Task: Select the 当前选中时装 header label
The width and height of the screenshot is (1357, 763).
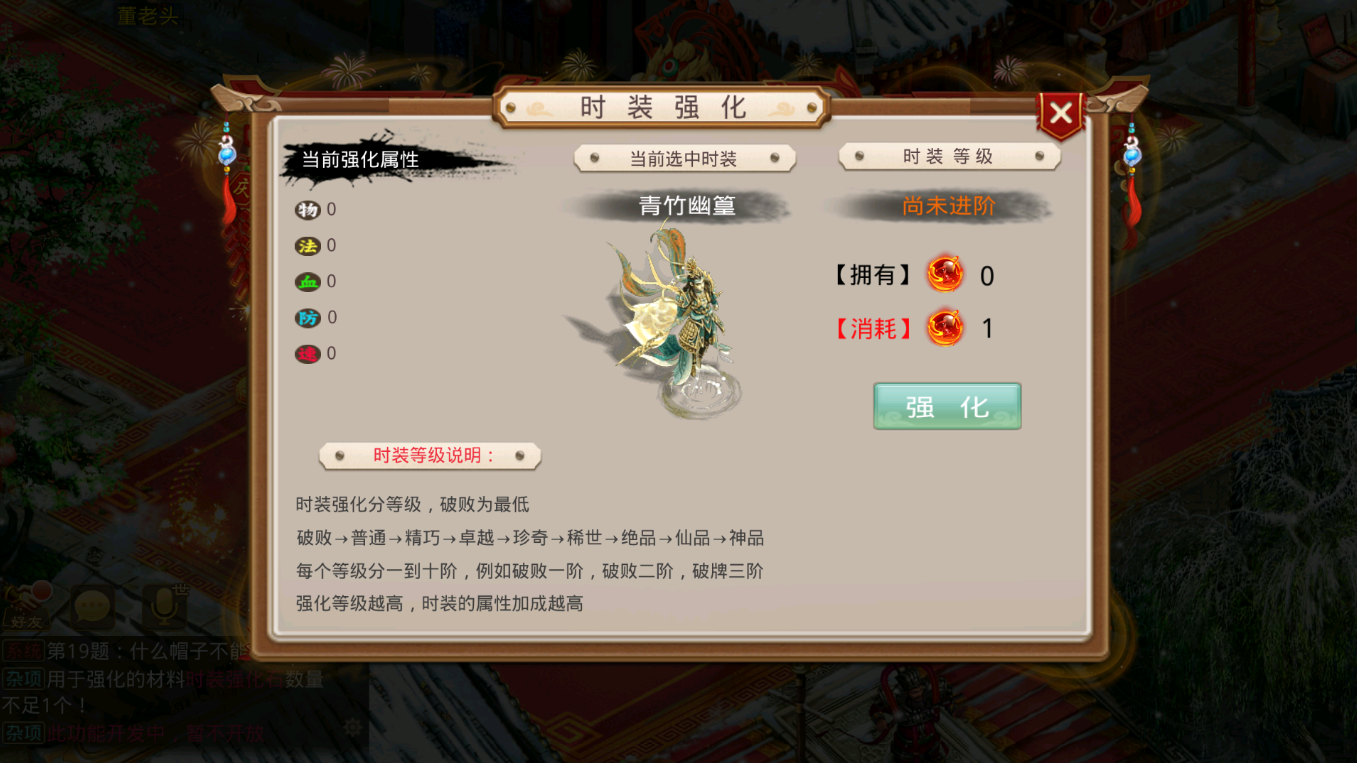Action: [684, 159]
